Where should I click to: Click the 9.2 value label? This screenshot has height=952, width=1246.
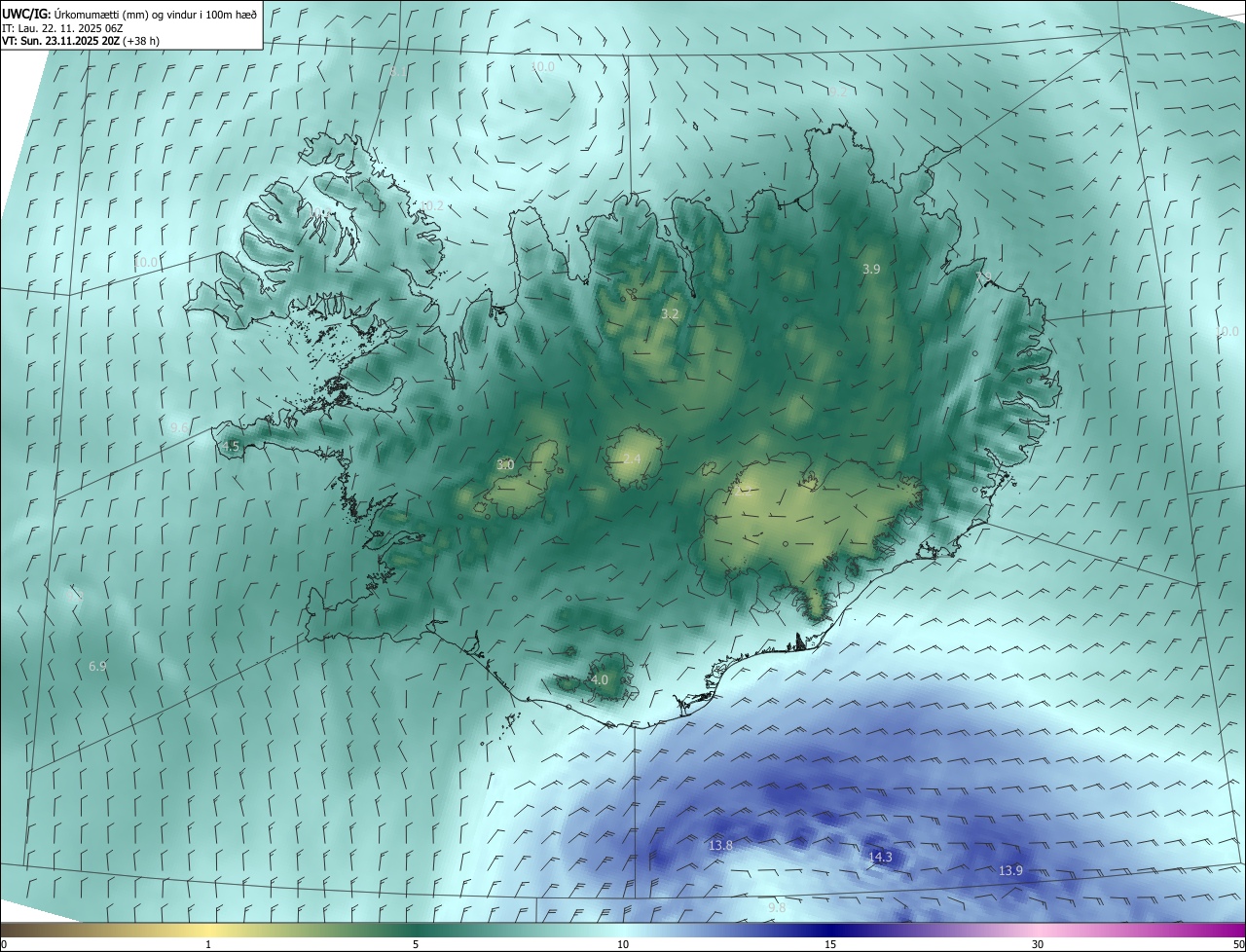coord(837,92)
